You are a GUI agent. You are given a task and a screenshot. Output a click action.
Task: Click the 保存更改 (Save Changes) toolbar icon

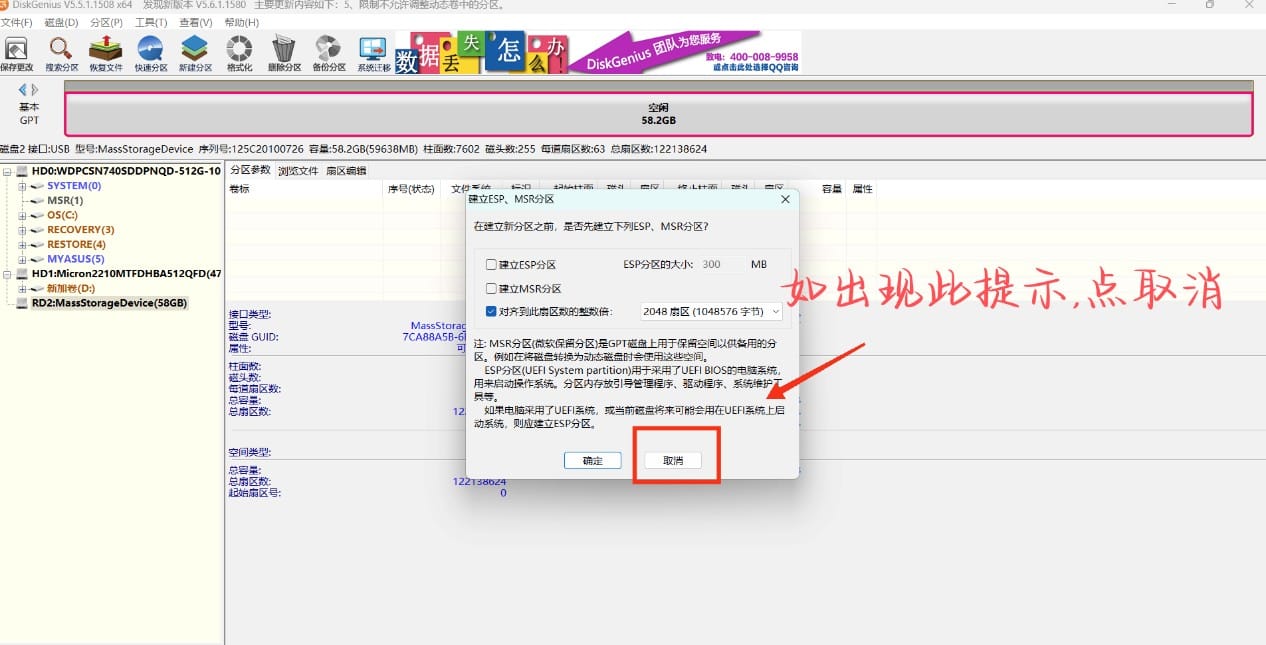point(16,52)
